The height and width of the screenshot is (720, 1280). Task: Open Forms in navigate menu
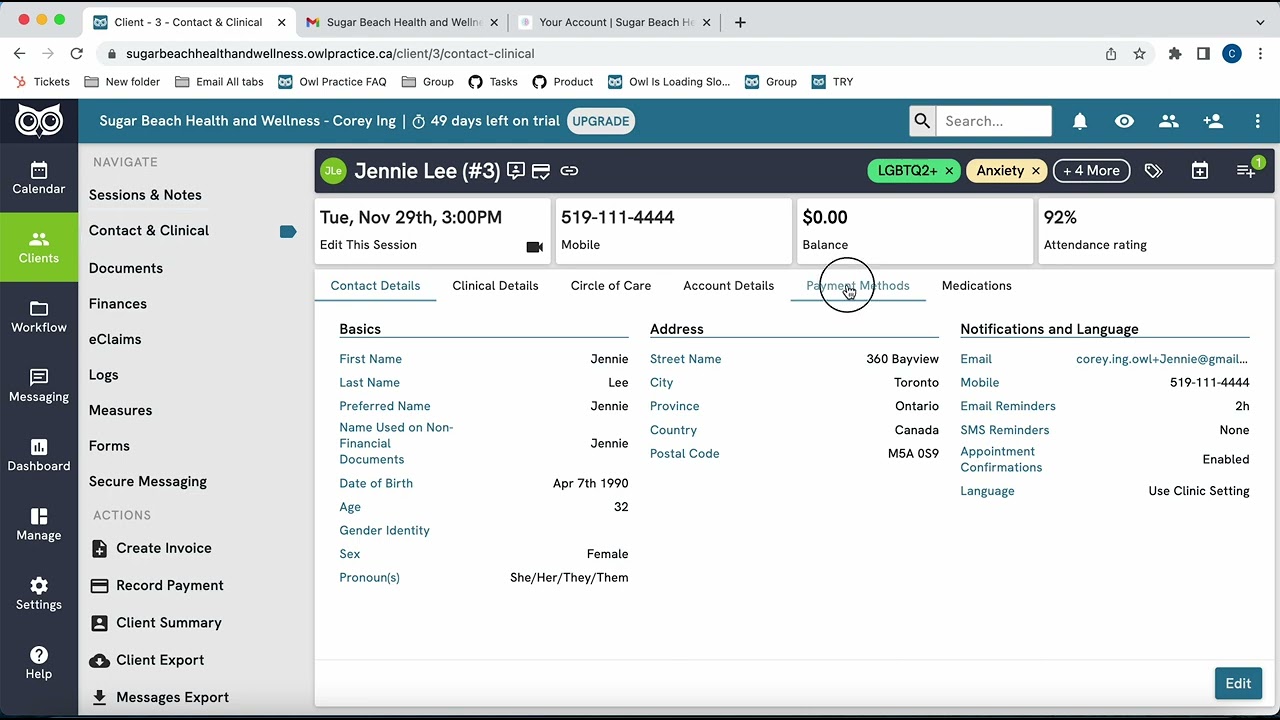pyautogui.click(x=109, y=446)
